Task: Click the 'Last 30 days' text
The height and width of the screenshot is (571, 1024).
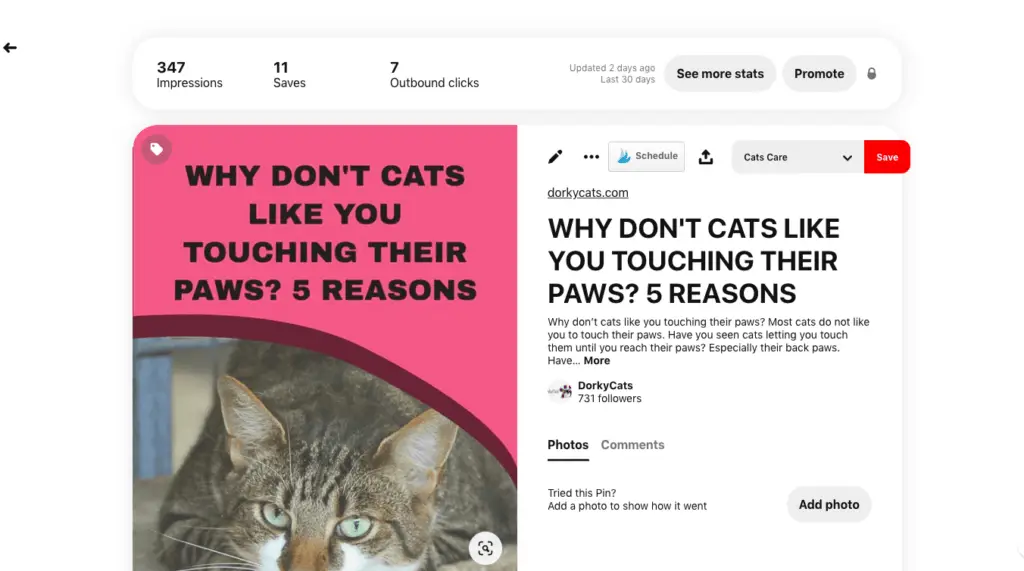Action: [x=628, y=80]
